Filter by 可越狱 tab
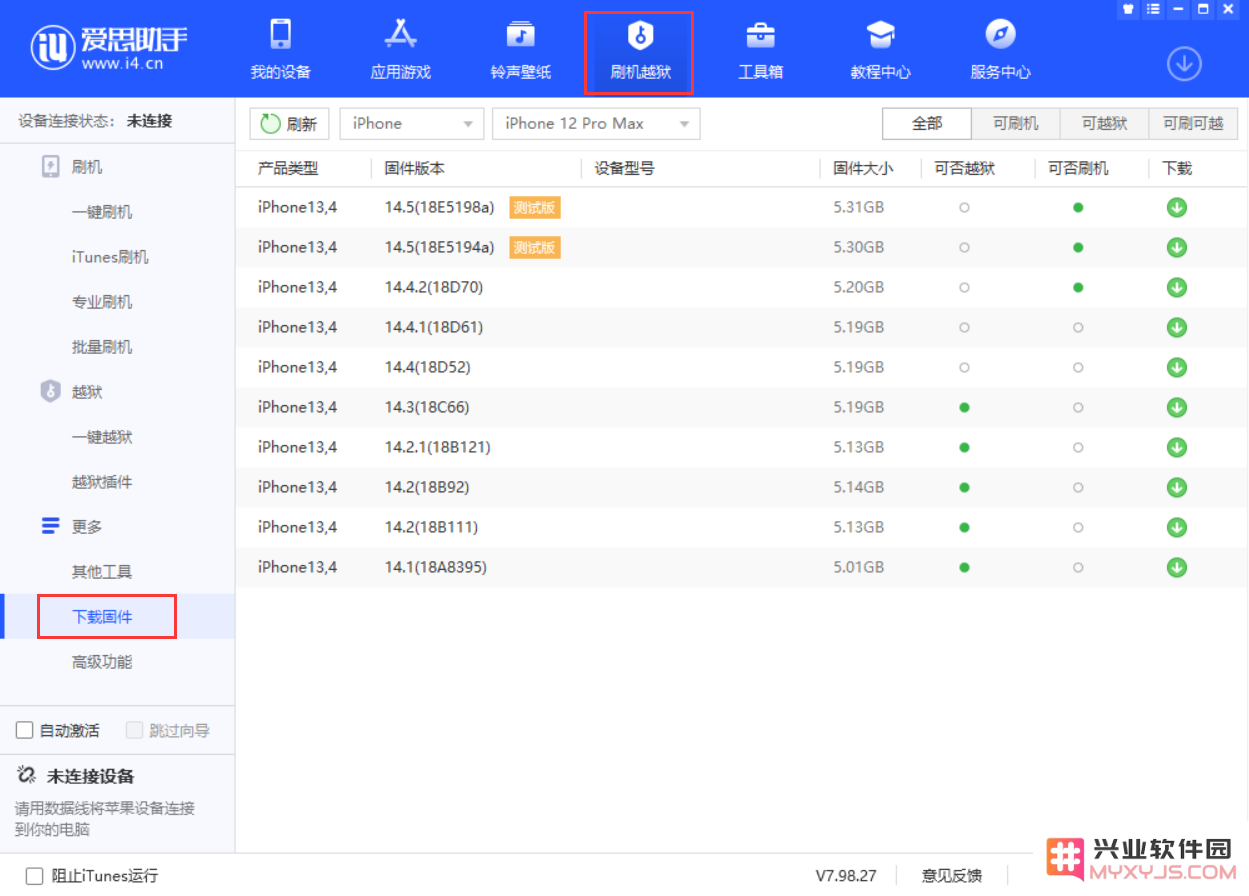Image resolution: width=1249 pixels, height=896 pixels. tap(1105, 124)
